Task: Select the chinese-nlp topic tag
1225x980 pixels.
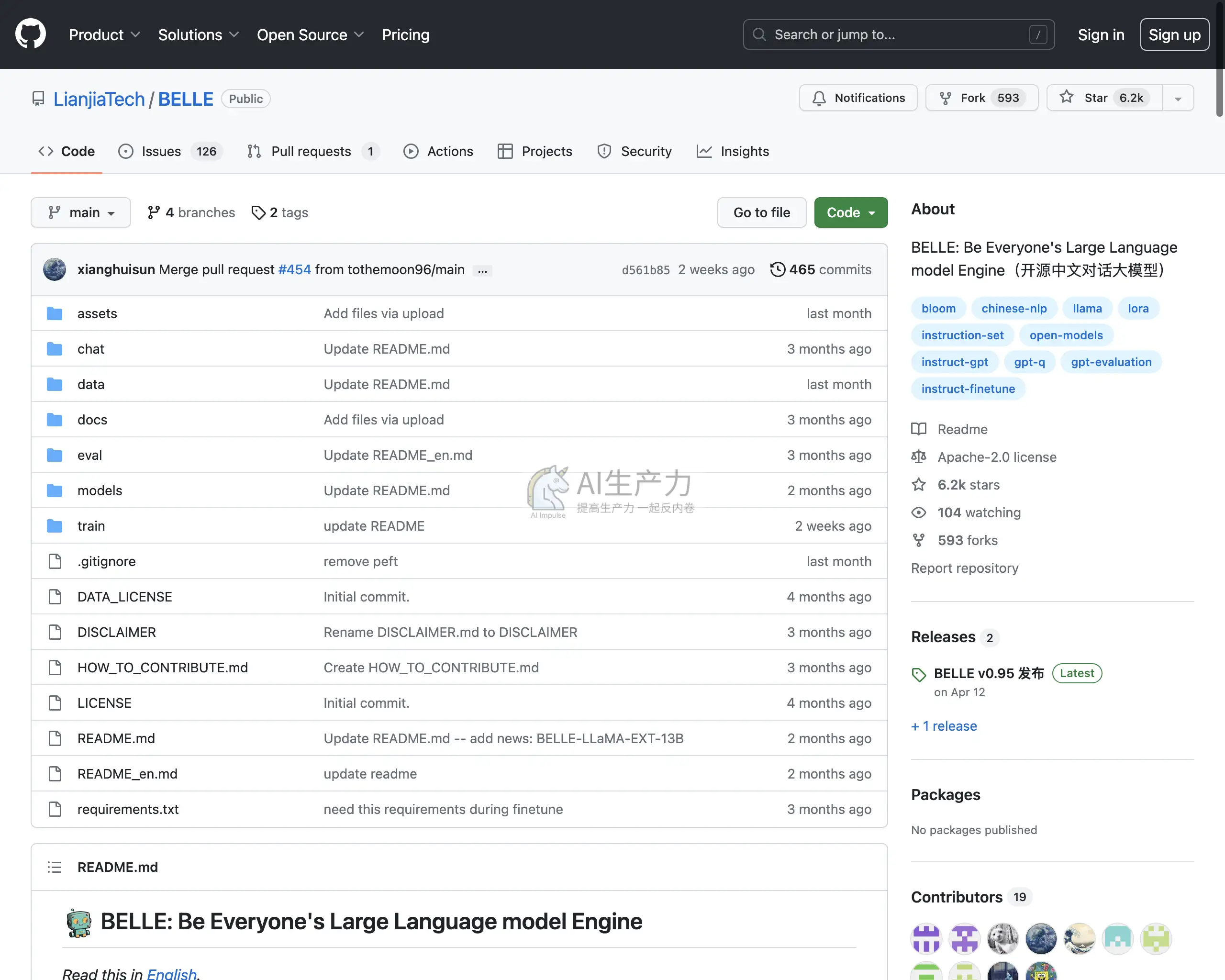Action: [x=1013, y=309]
